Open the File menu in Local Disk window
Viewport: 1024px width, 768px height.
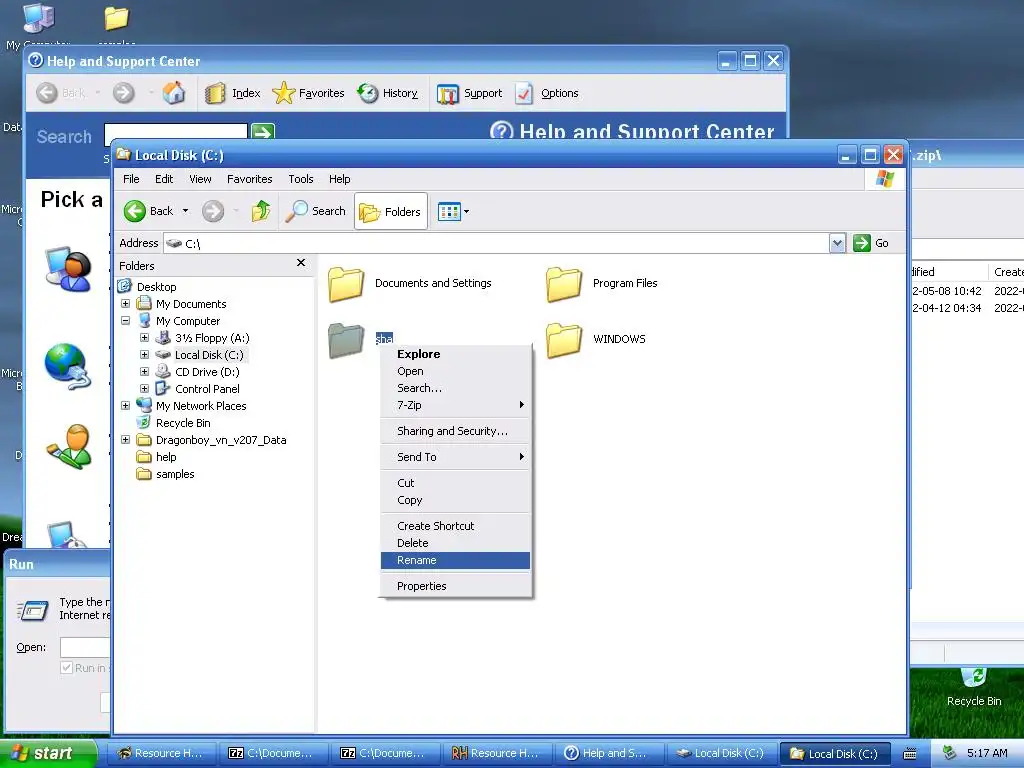[x=131, y=179]
